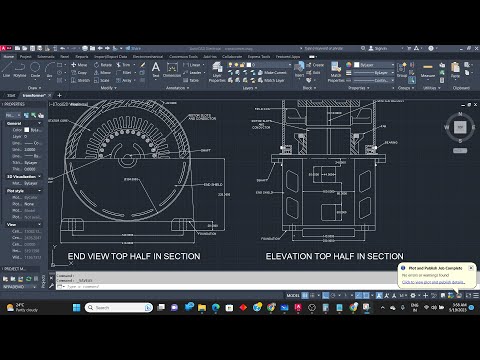Toggle object snap in status bar
The height and width of the screenshot is (360, 480).
pos(366,295)
